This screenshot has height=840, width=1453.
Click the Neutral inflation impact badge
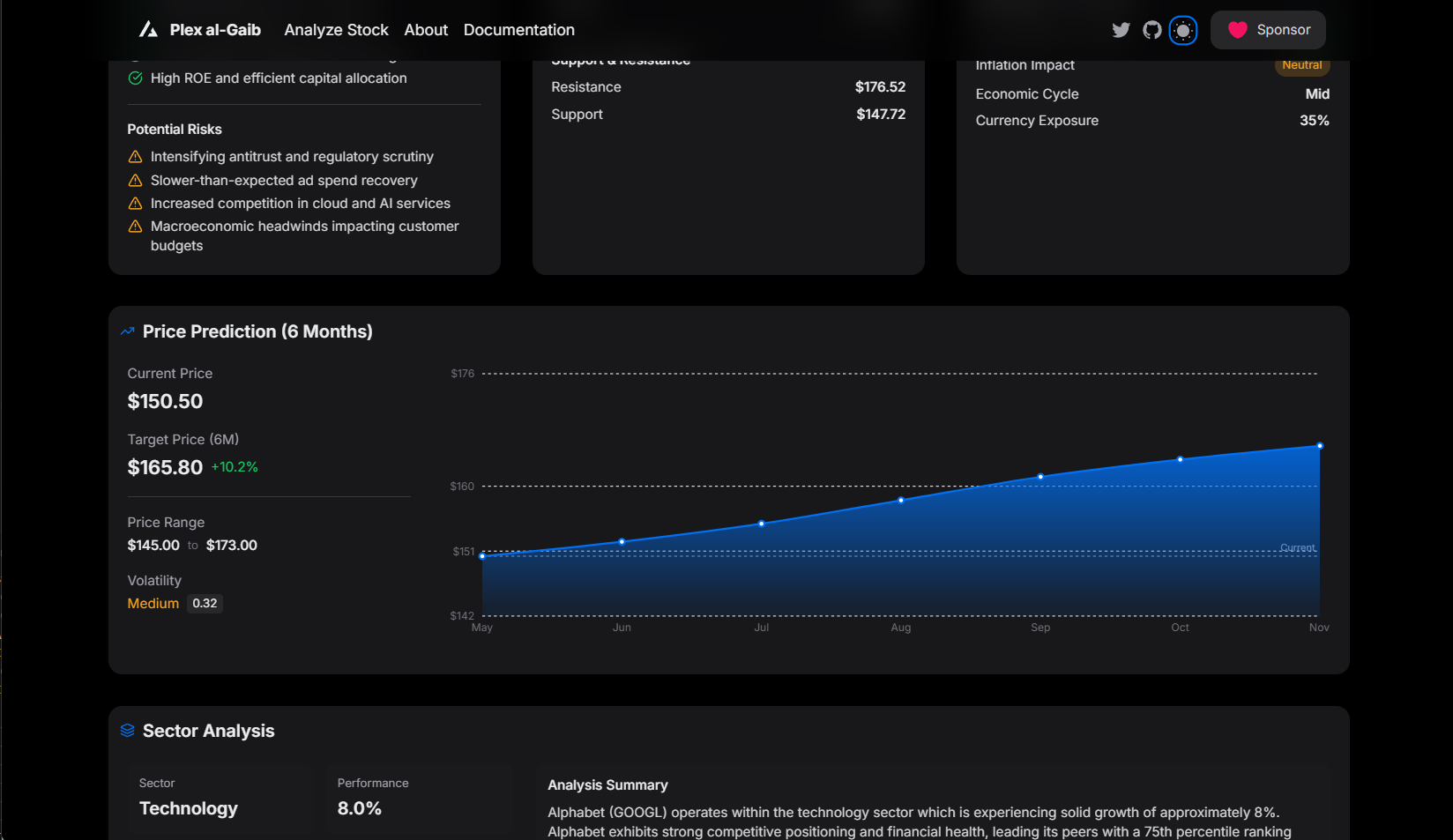[x=1302, y=65]
